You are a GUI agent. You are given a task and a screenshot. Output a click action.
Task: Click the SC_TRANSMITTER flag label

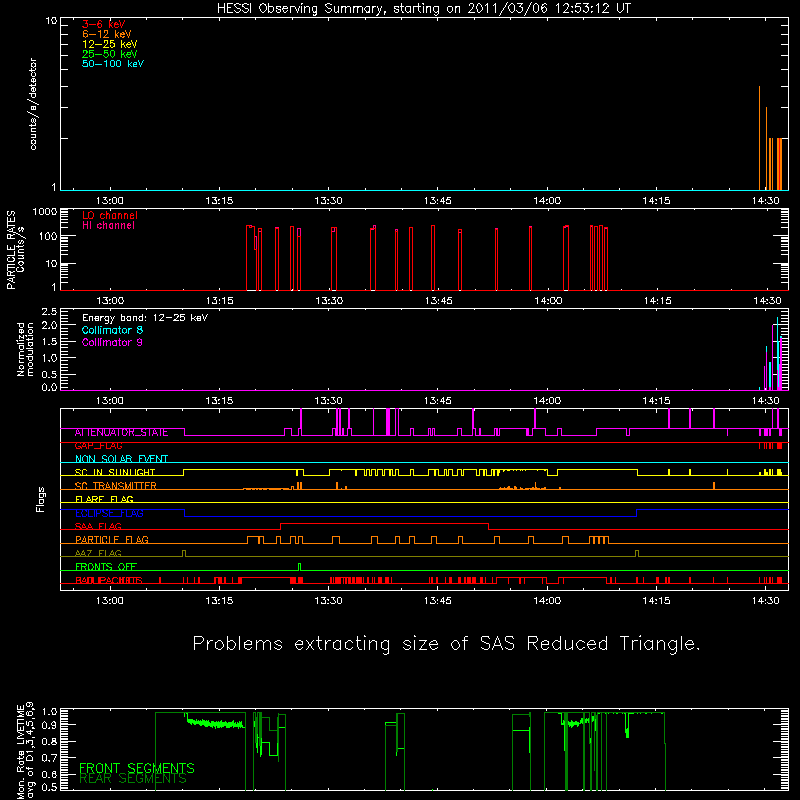coord(115,486)
